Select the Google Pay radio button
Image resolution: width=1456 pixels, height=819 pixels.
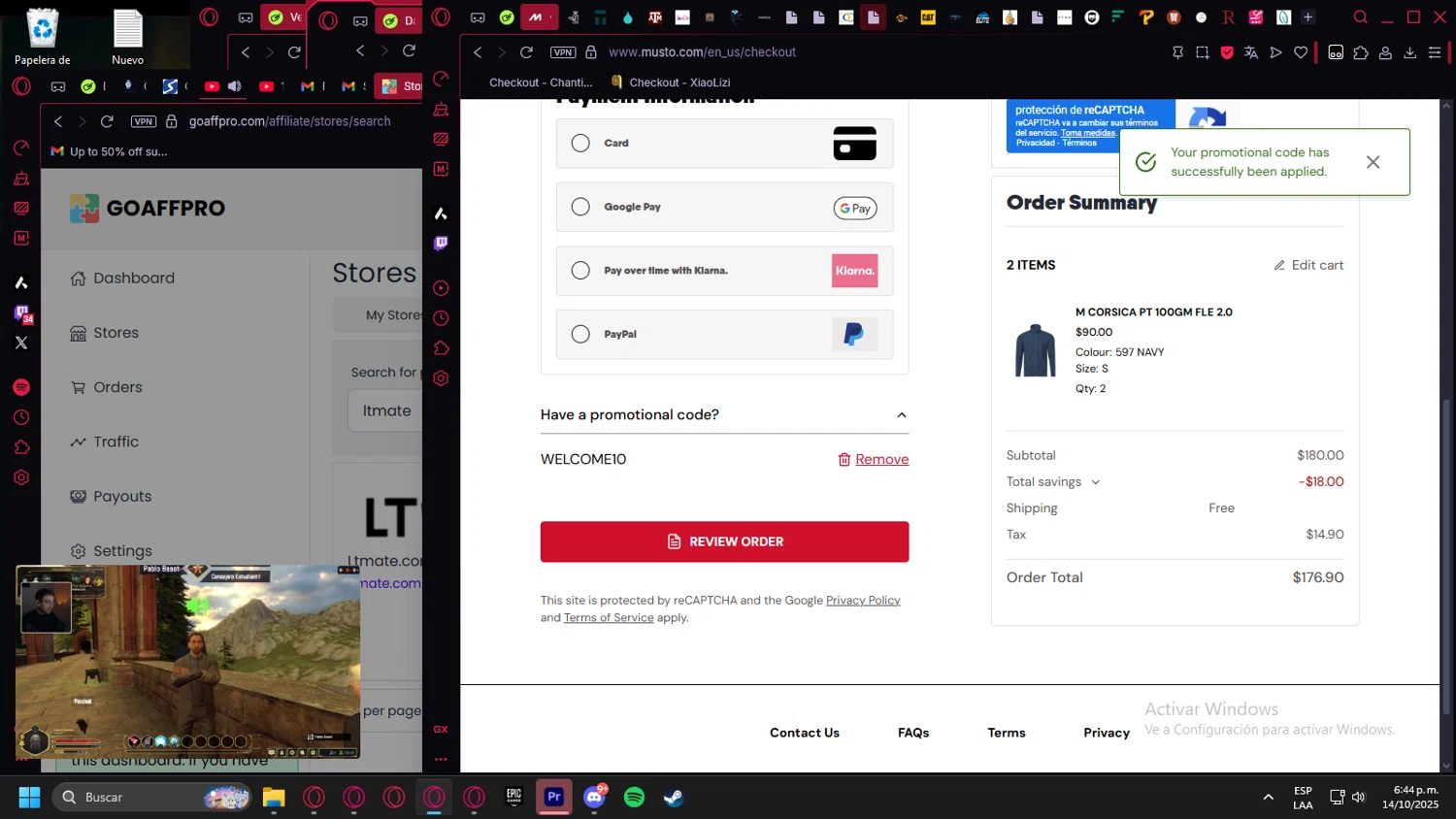click(x=580, y=207)
